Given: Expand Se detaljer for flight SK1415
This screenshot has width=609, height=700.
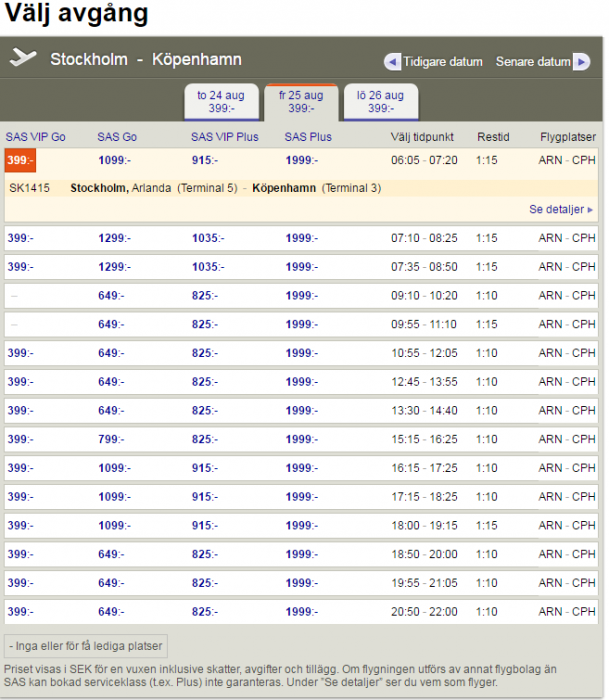Looking at the screenshot, I should point(561,210).
